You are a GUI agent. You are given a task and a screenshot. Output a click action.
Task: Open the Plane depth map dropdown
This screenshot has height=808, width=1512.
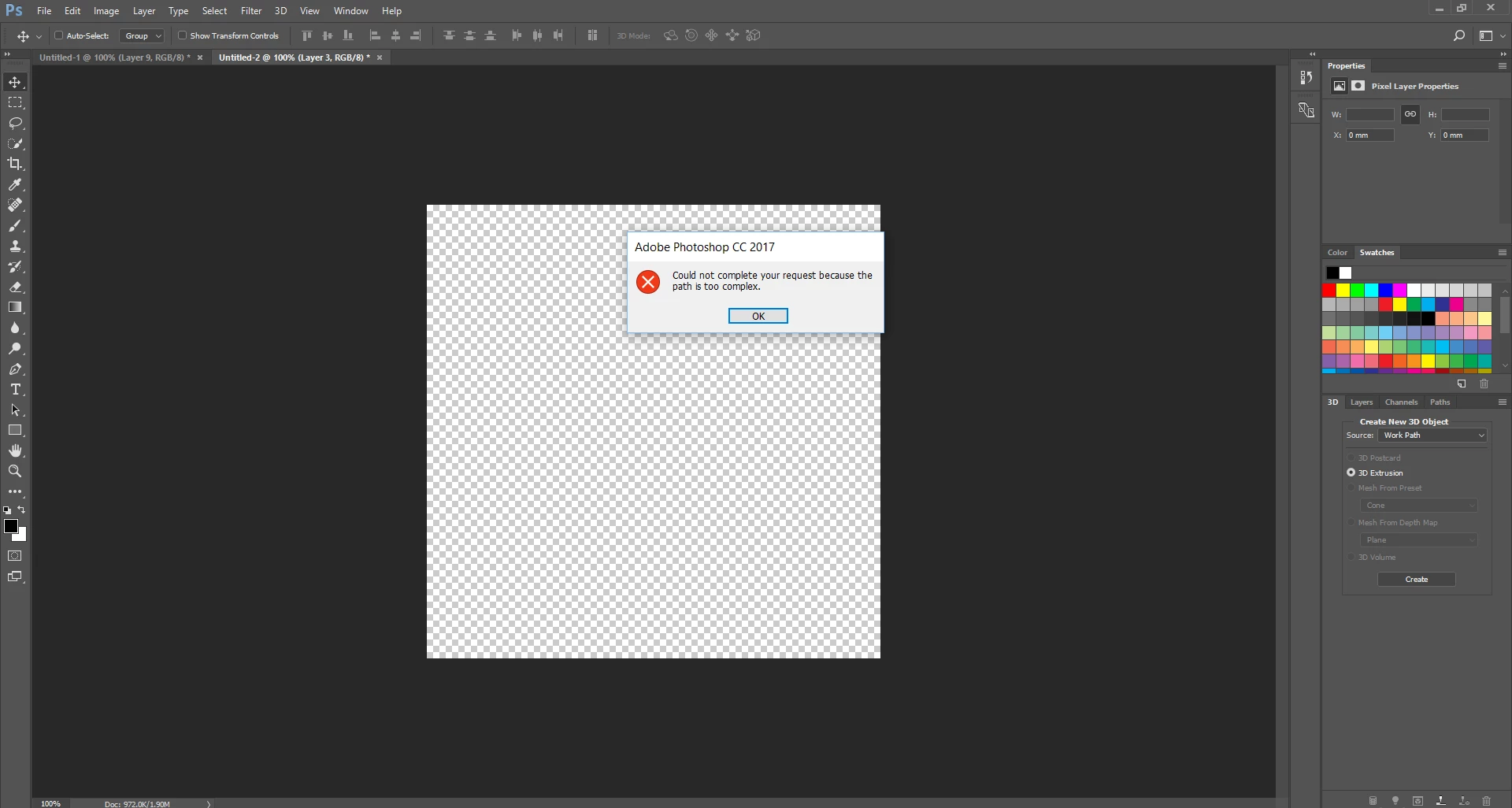1419,539
